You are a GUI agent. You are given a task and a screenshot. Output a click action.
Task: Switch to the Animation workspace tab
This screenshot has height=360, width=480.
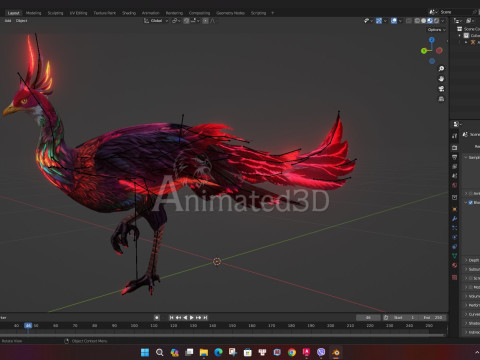[150, 13]
